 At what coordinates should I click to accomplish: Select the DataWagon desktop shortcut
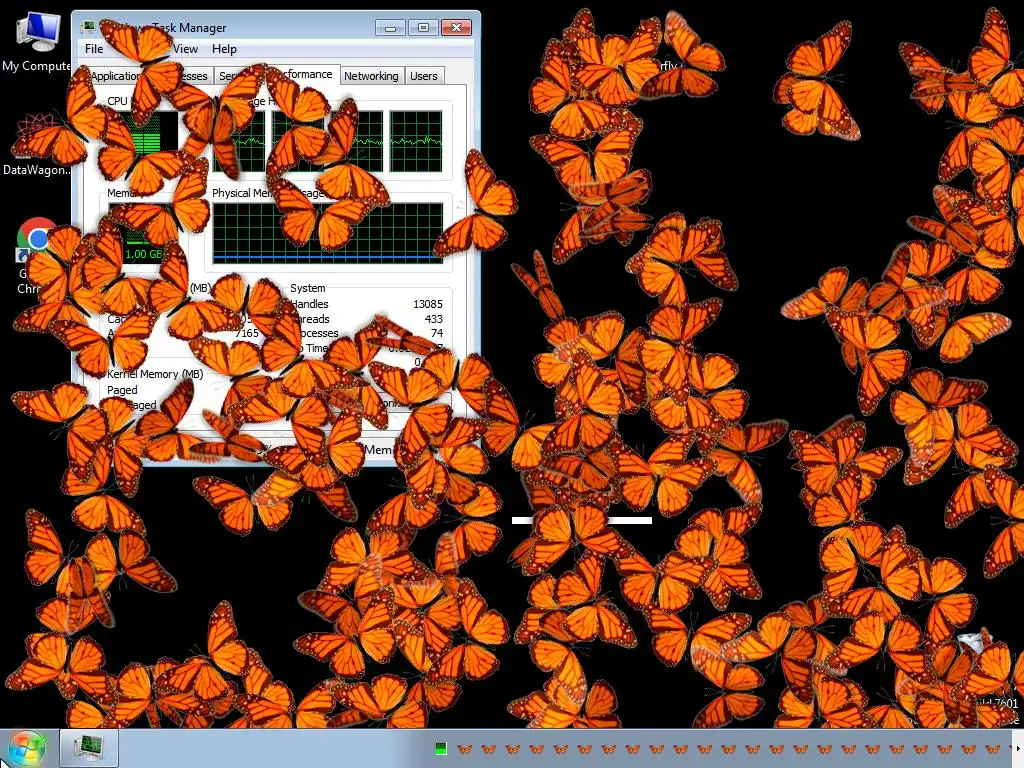pyautogui.click(x=35, y=145)
